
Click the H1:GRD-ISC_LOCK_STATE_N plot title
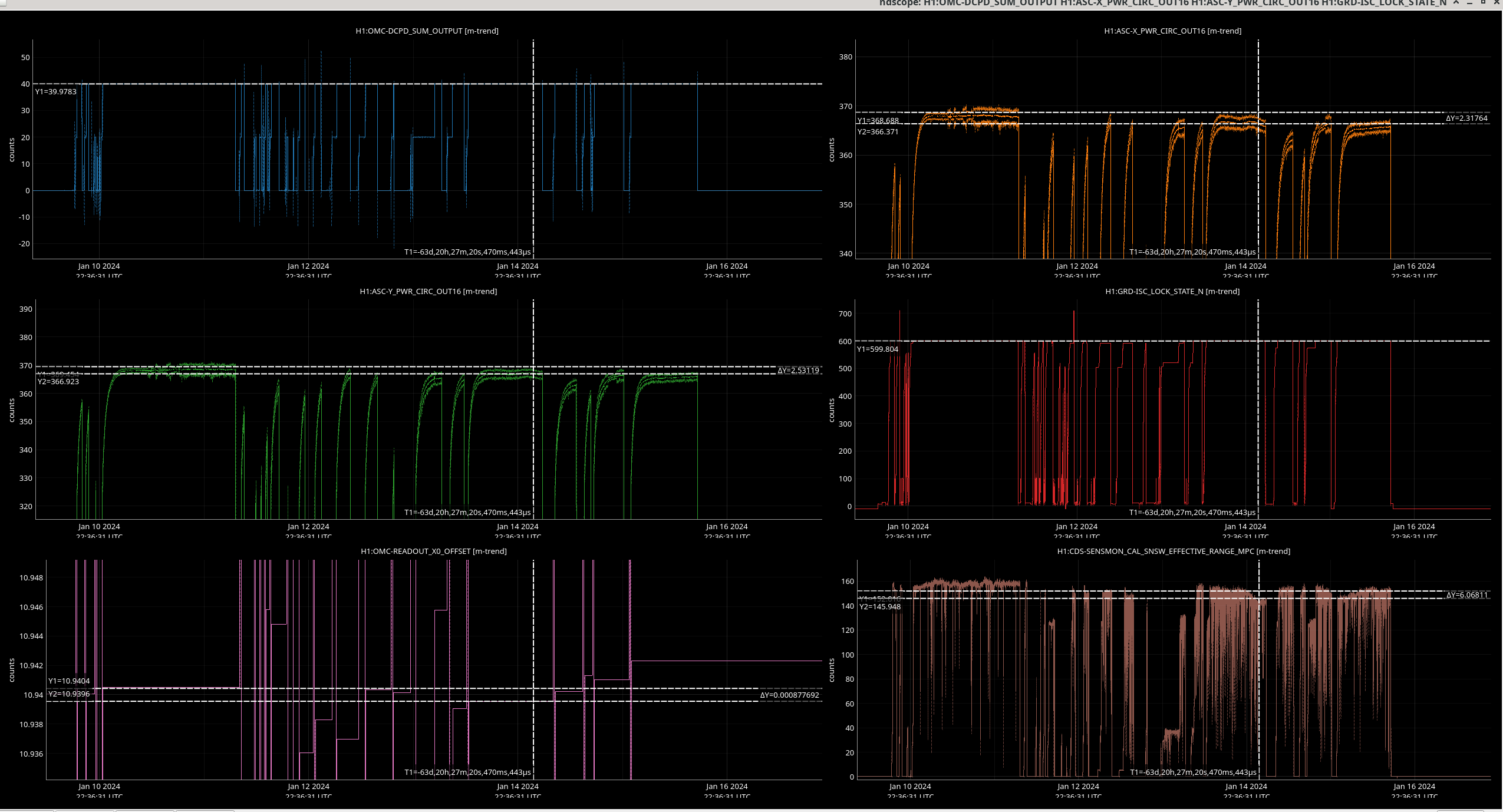point(1172,291)
